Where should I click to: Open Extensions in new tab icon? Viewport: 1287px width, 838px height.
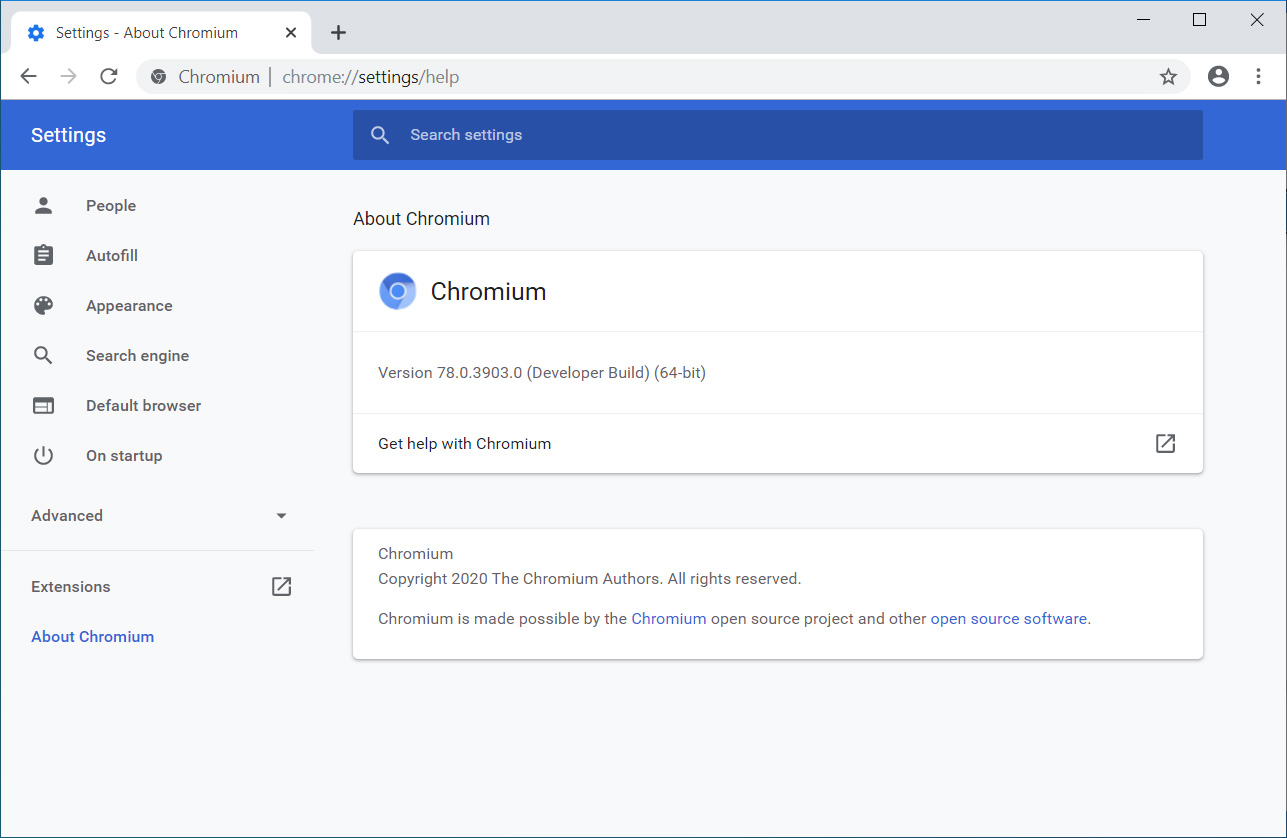[281, 586]
